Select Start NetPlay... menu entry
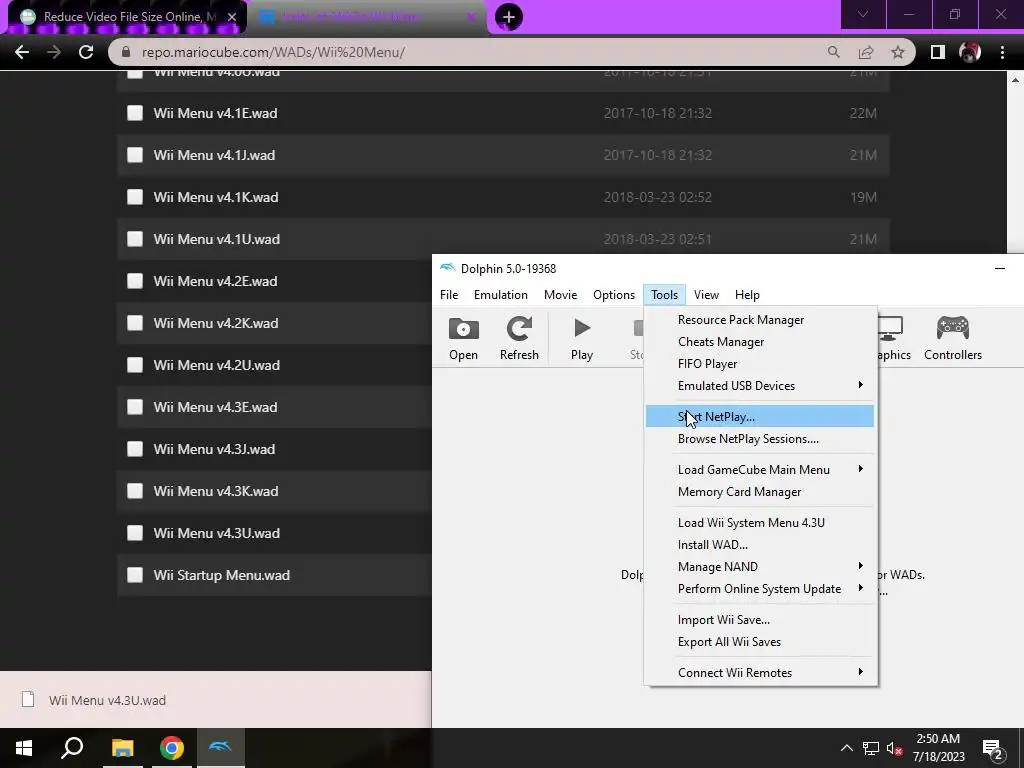Image resolution: width=1024 pixels, height=768 pixels. point(760,416)
